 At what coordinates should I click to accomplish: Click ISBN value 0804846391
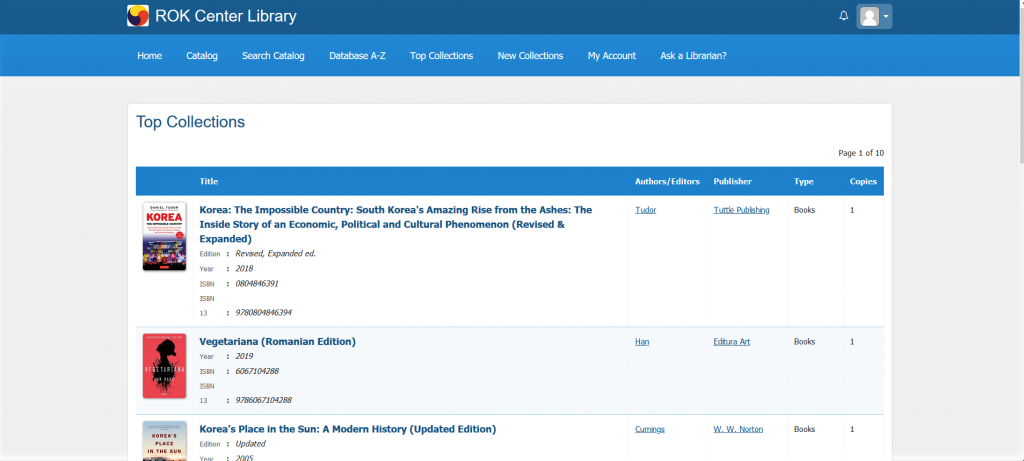(257, 283)
